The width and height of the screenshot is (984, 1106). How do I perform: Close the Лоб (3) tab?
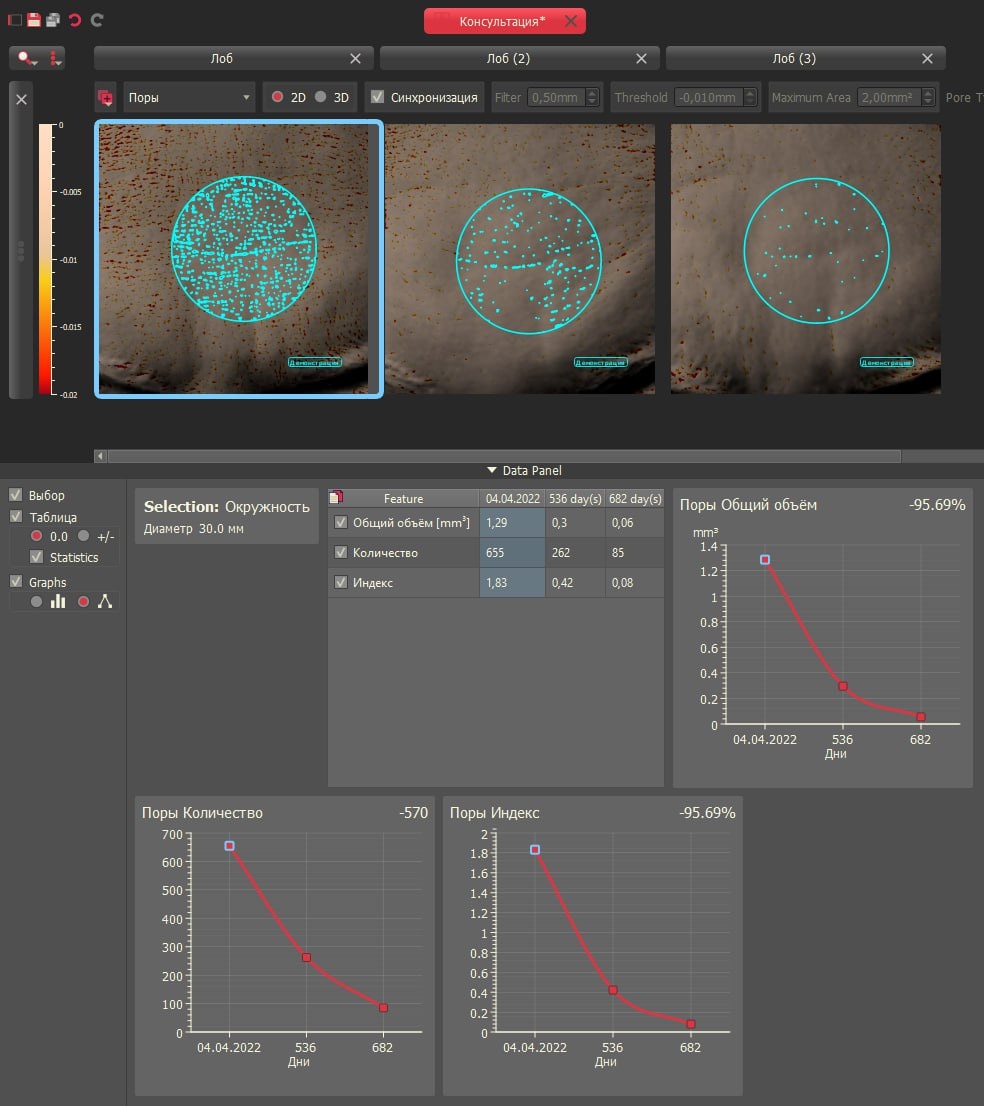coord(928,59)
